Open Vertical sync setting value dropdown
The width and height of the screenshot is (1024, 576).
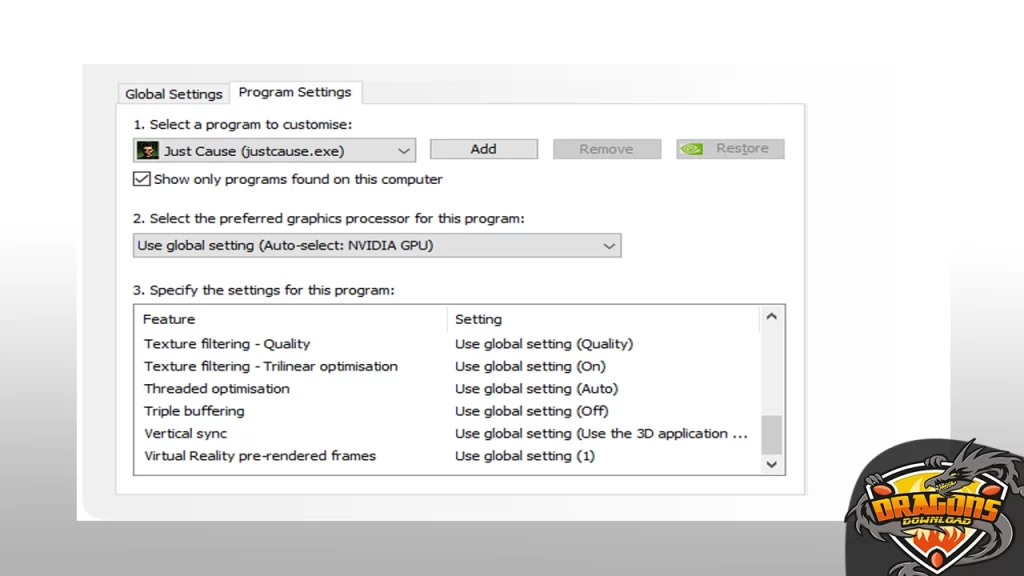(601, 434)
